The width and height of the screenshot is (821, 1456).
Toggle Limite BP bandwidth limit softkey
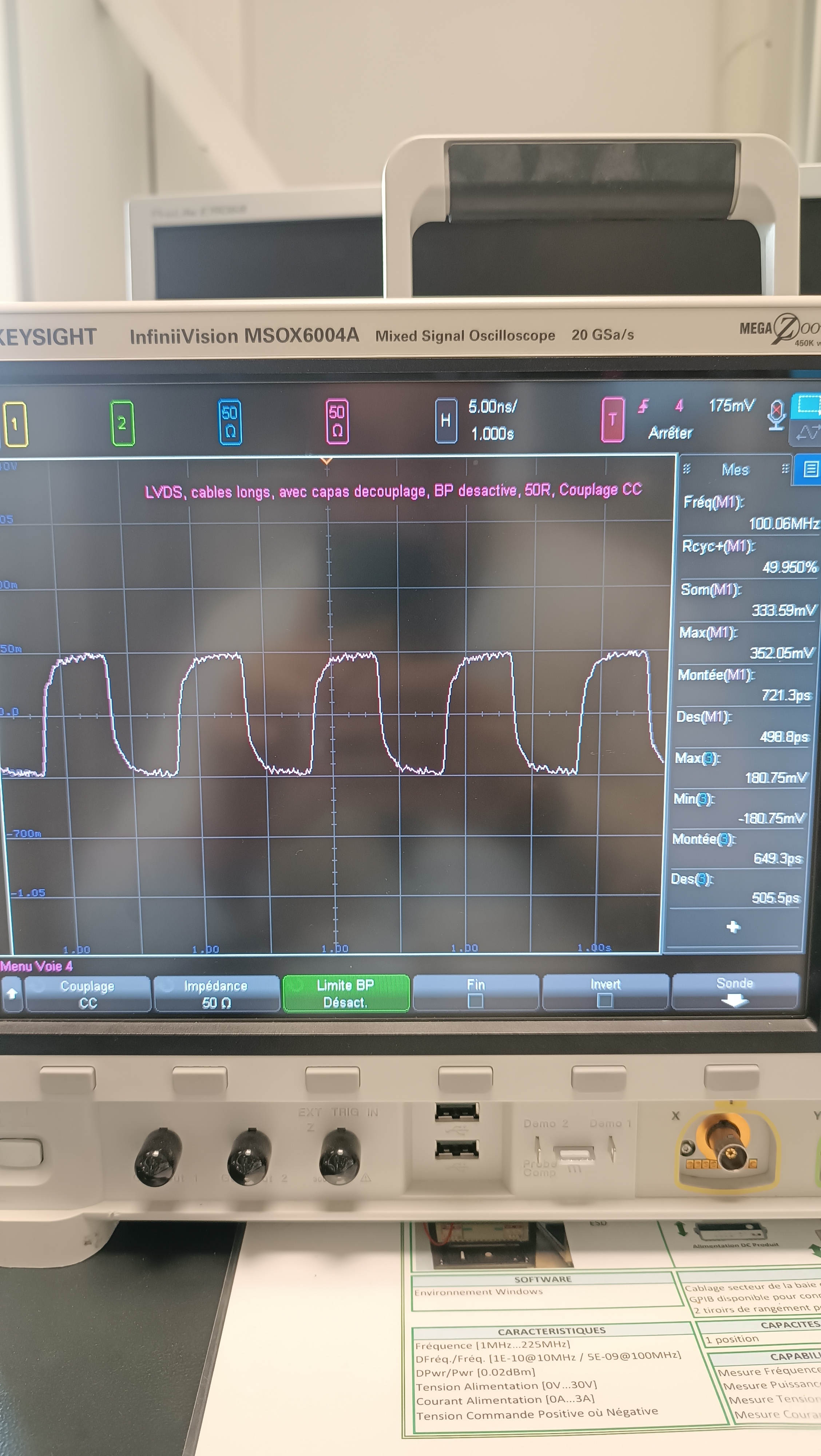pos(345,993)
